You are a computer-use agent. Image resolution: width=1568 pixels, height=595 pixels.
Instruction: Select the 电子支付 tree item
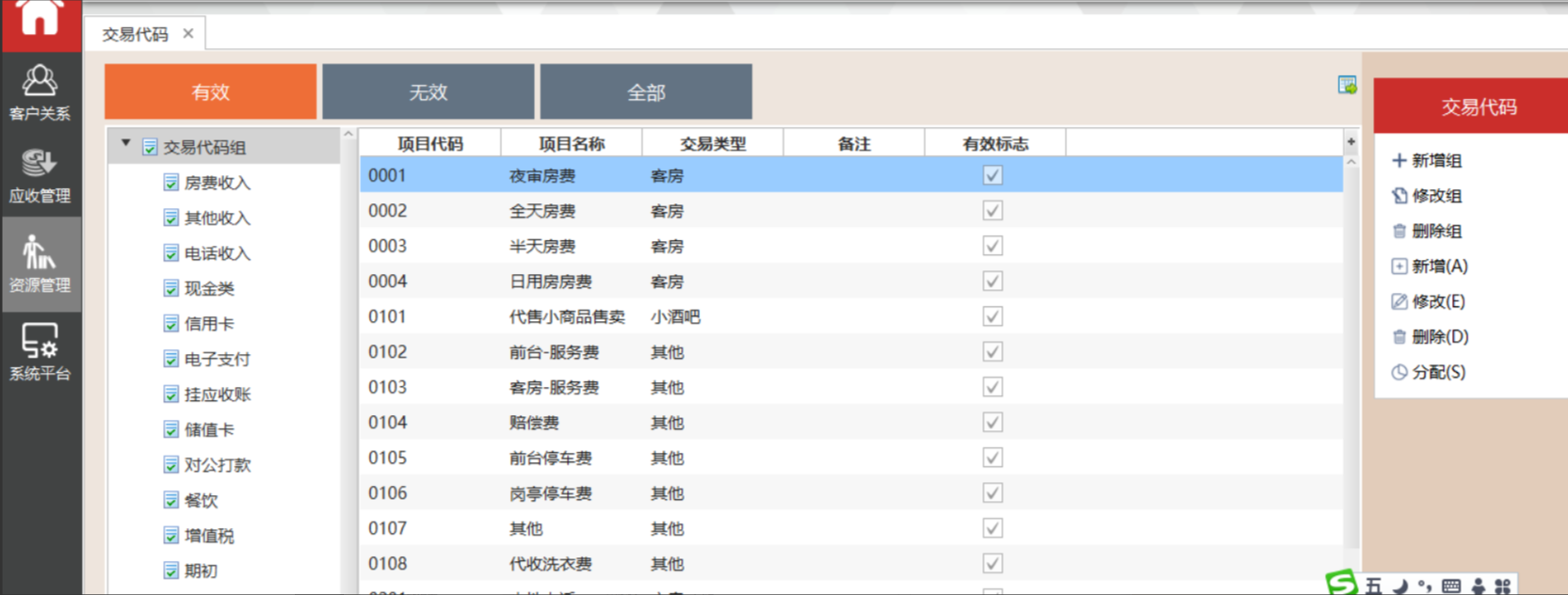point(217,360)
